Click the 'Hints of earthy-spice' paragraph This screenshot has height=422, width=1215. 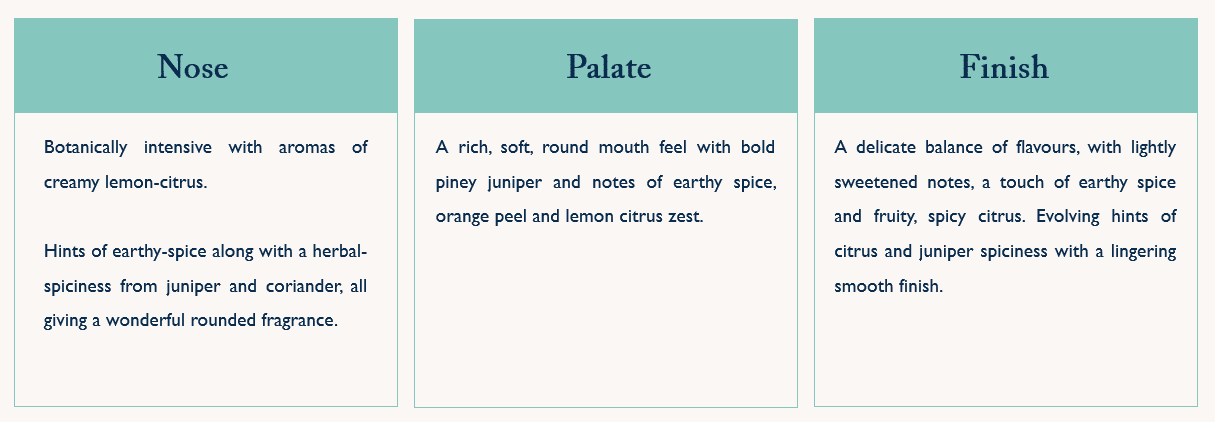pyautogui.click(x=205, y=286)
